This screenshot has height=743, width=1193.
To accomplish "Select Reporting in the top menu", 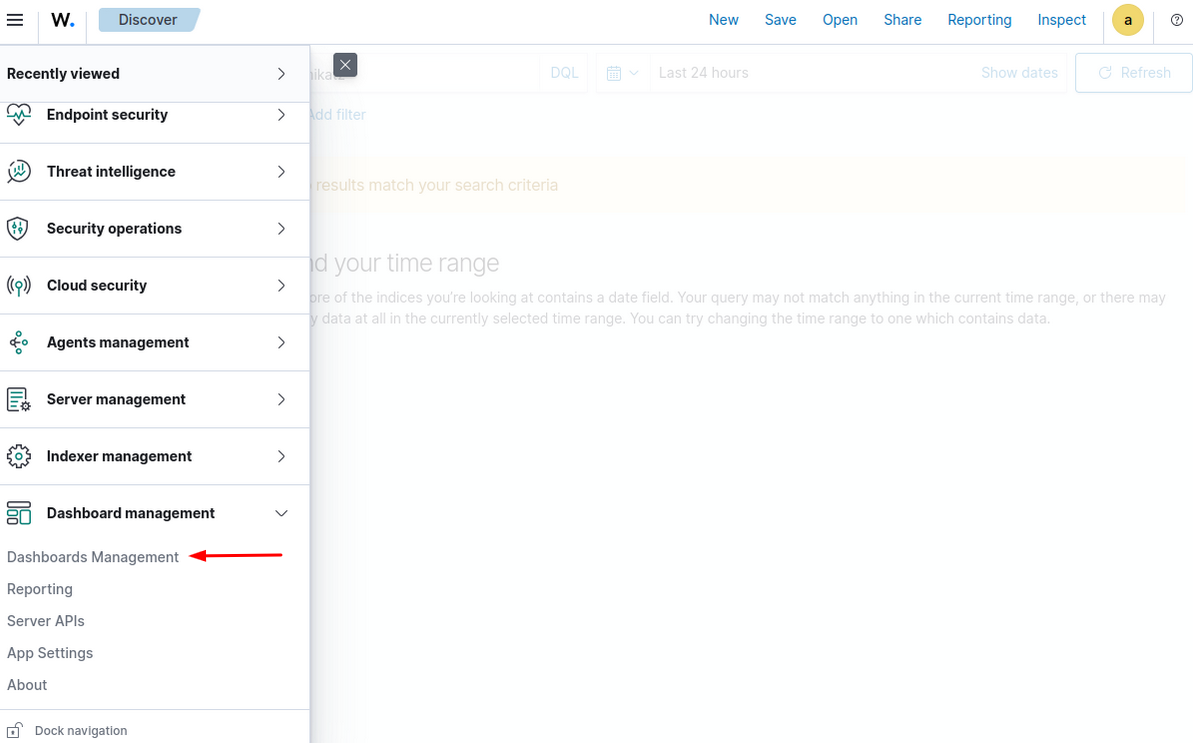I will coord(979,20).
